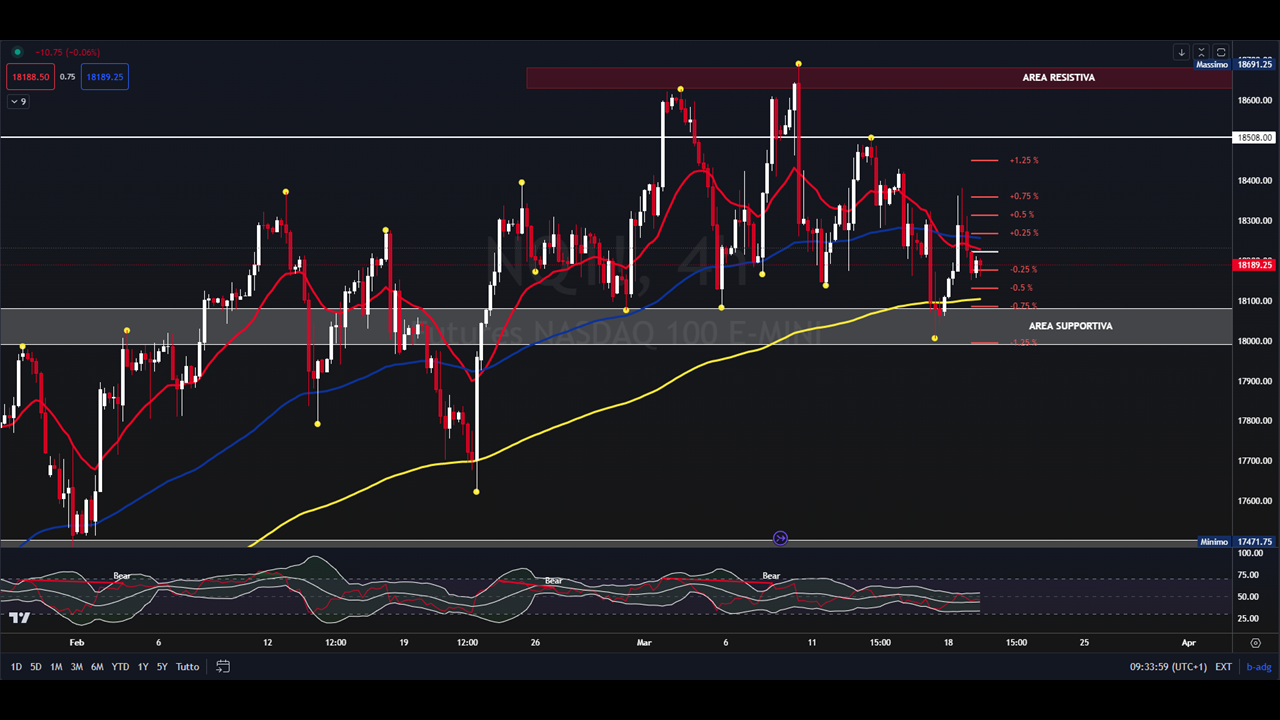
Task: Click the 100.00 oscillator scale value
Action: coord(1248,553)
